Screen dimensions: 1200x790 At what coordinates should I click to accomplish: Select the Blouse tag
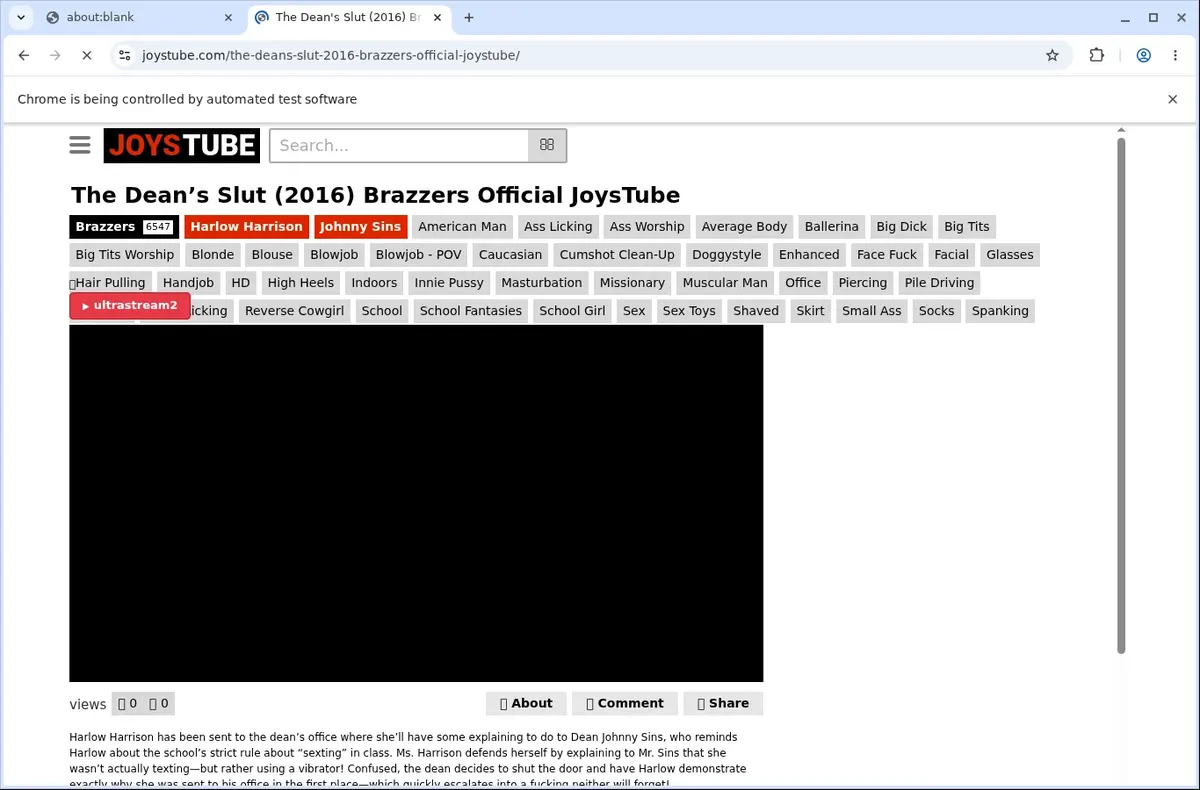[x=272, y=255]
